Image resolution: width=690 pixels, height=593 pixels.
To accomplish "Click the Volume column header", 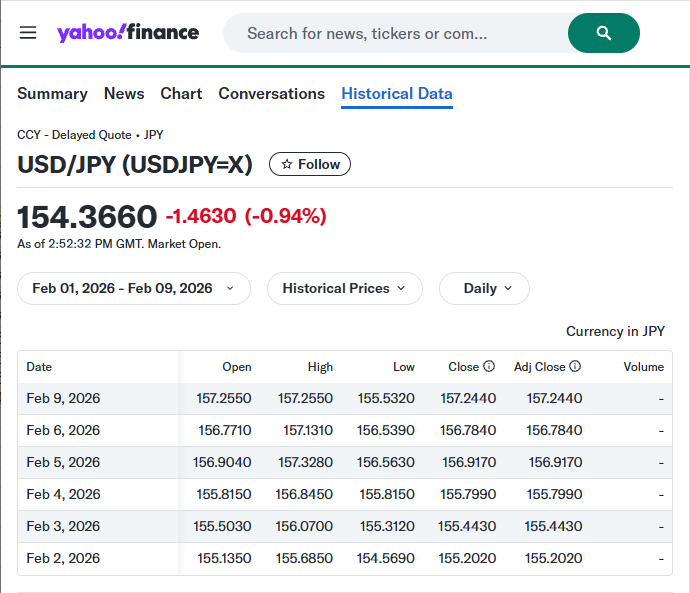I will point(644,366).
